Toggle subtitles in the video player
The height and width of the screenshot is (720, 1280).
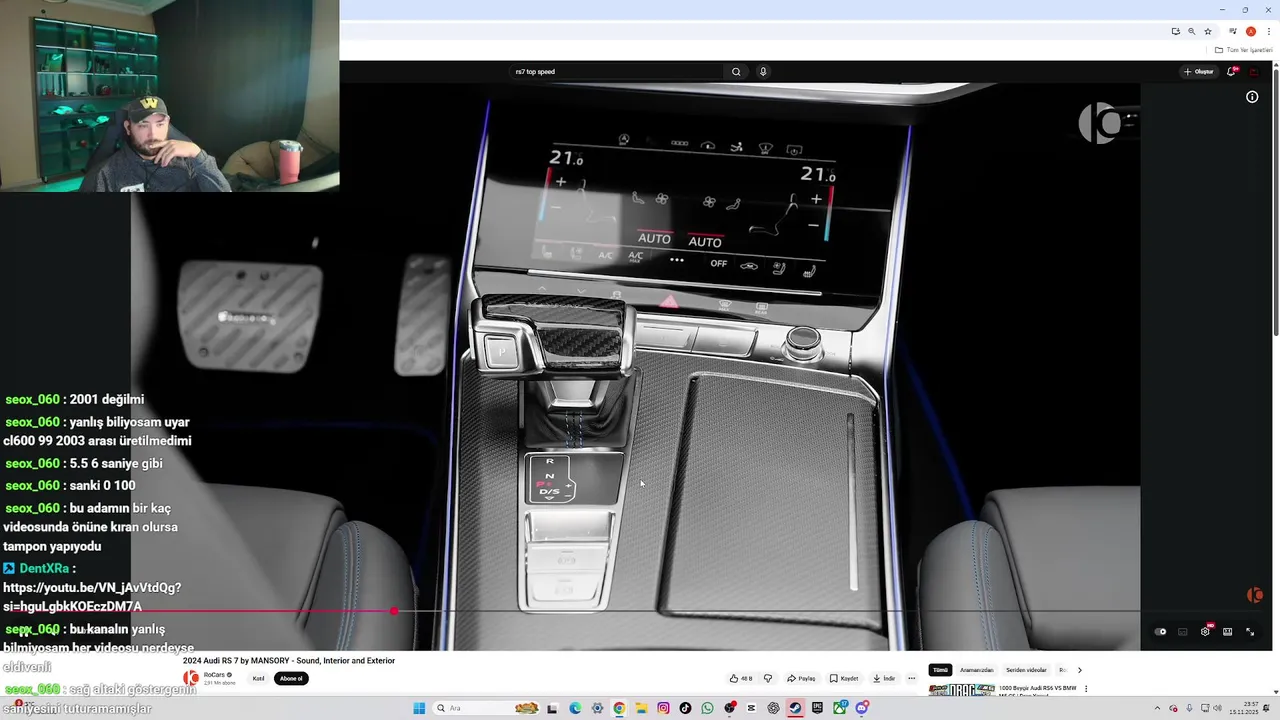pos(1183,632)
